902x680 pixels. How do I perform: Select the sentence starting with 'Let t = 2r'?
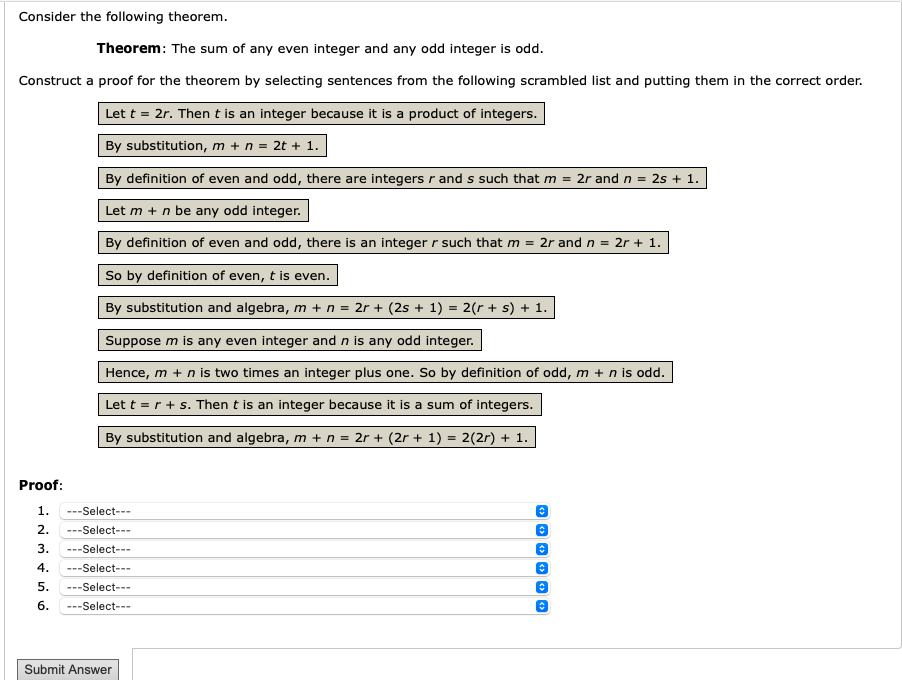(x=321, y=113)
